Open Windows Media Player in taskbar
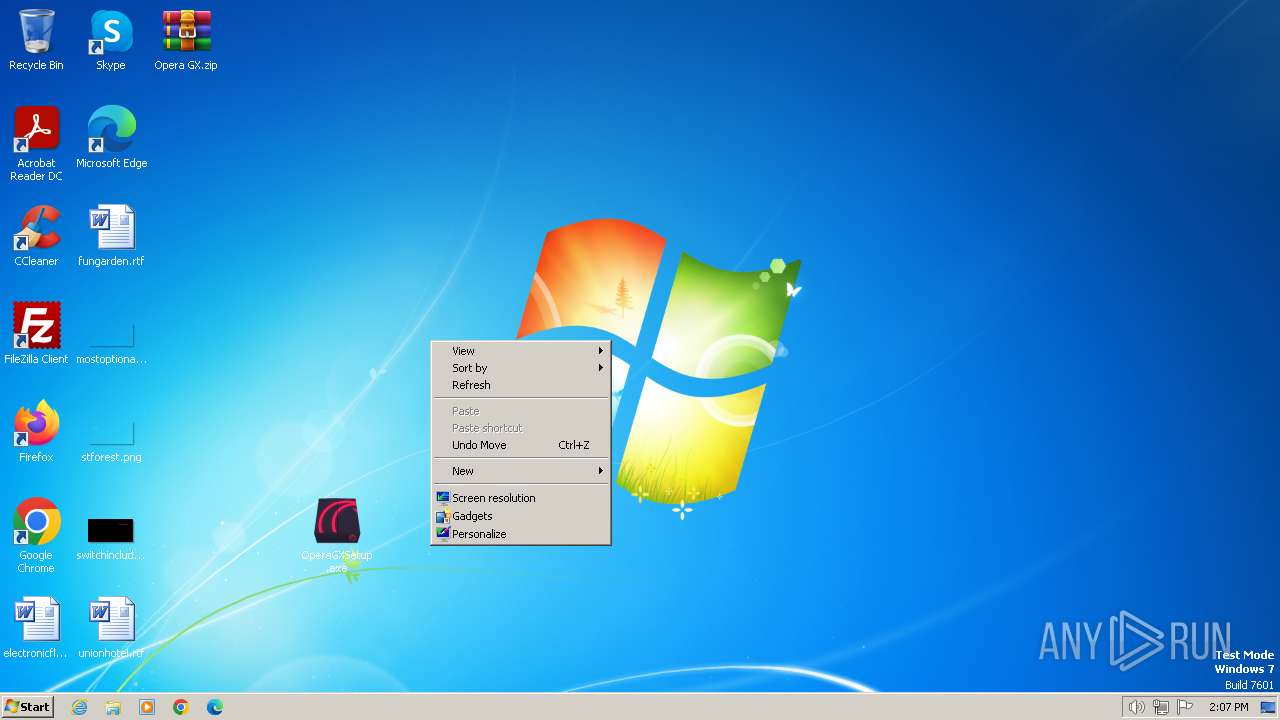Image resolution: width=1280 pixels, height=720 pixels. (x=147, y=707)
